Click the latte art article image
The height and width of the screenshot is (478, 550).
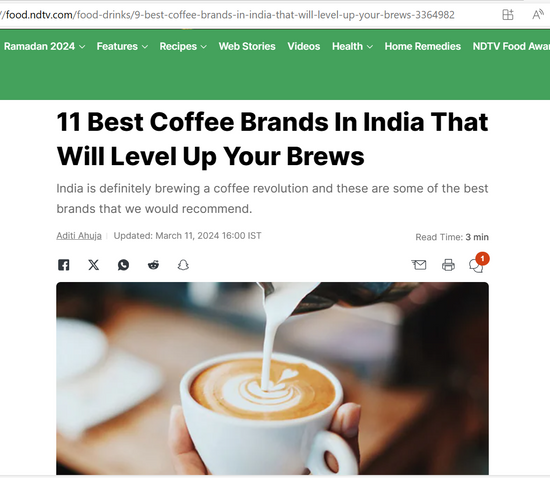coord(272,378)
